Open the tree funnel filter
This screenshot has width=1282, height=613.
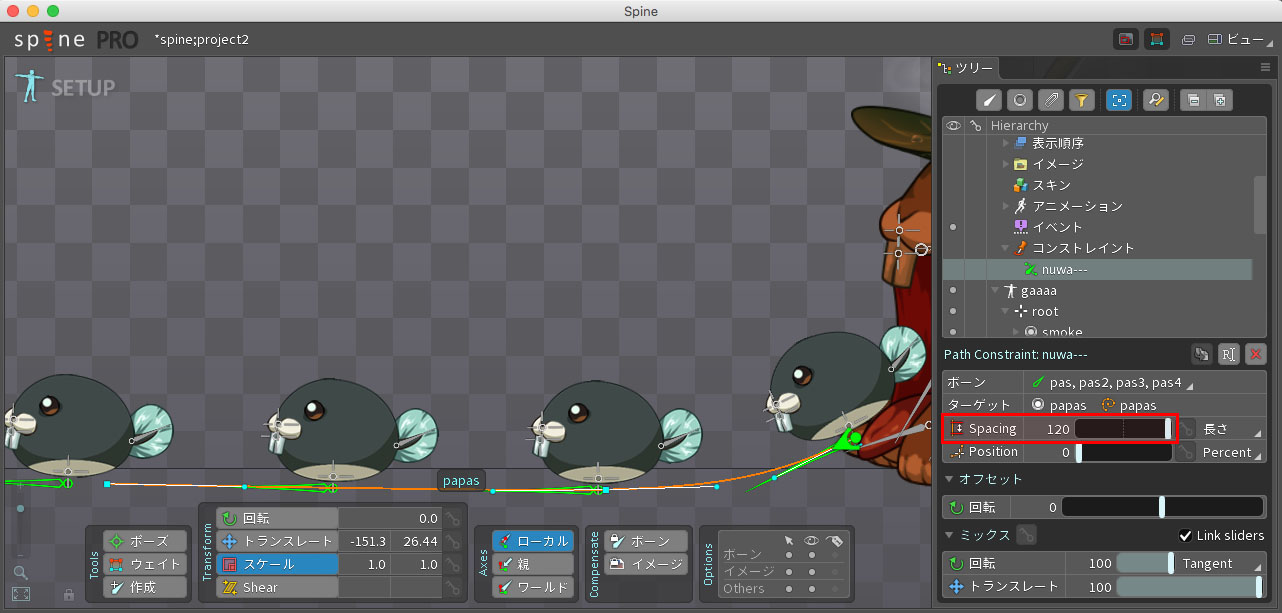click(1081, 99)
